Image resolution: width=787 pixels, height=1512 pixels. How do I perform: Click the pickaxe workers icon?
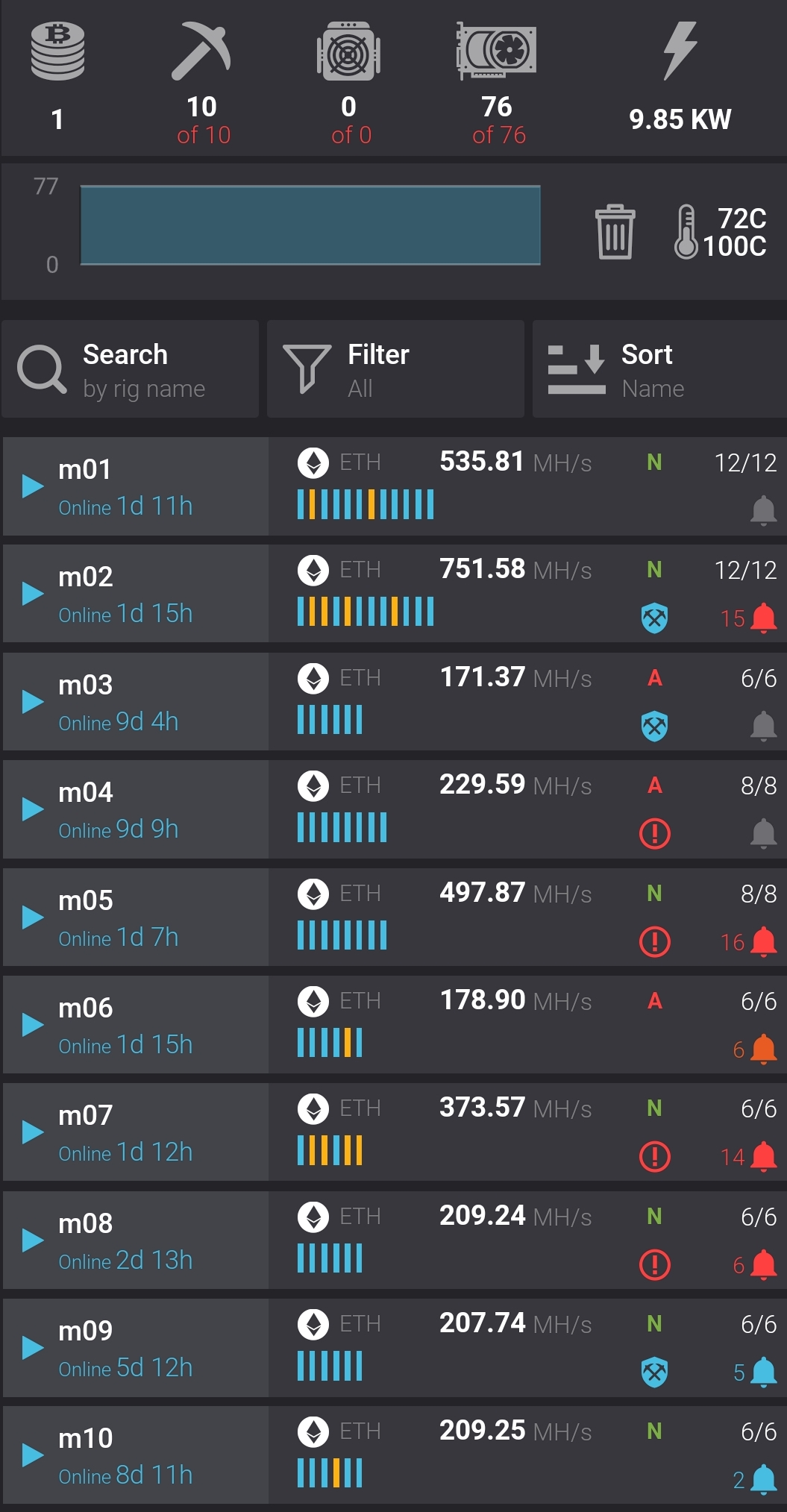(201, 51)
